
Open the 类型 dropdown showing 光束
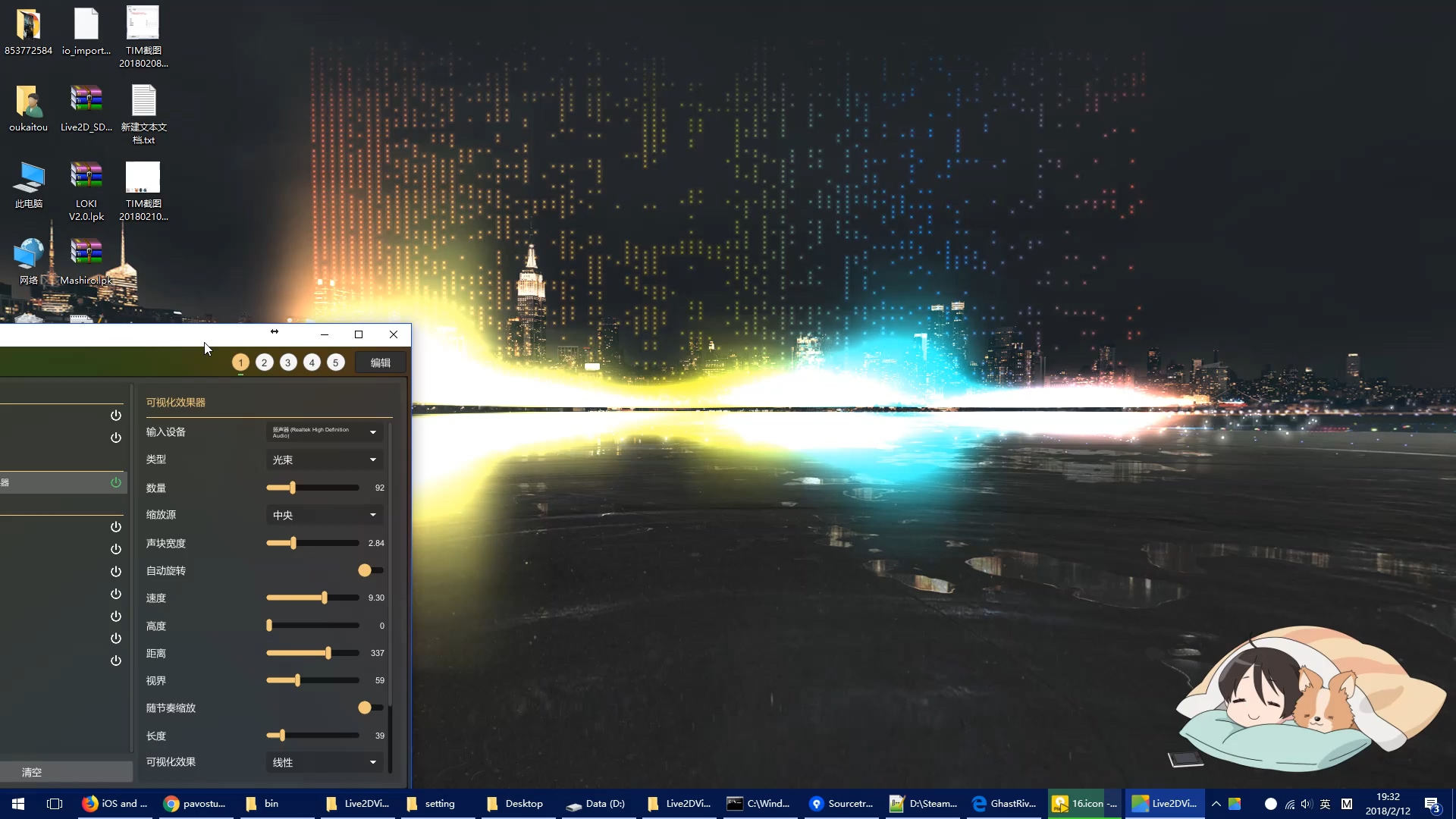[323, 460]
